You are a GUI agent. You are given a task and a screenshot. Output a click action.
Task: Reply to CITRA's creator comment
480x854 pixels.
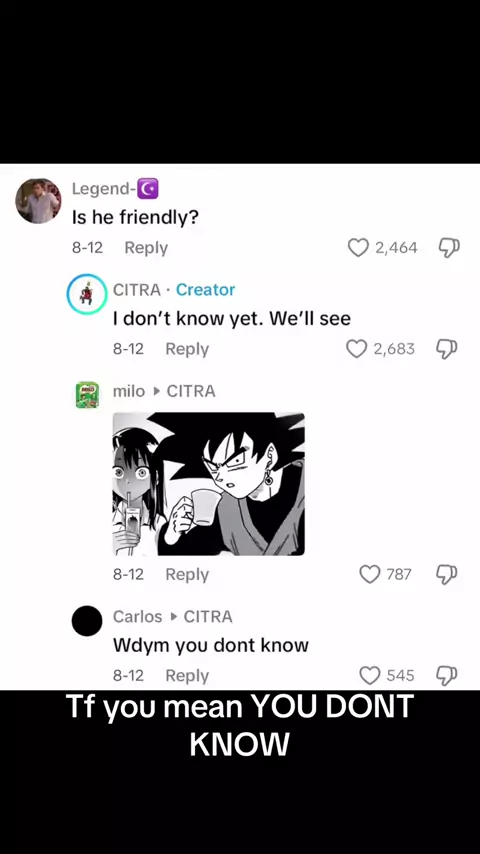point(187,349)
